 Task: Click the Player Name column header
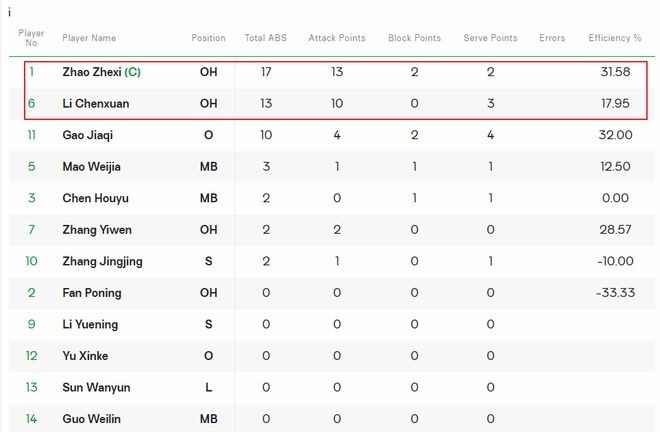coord(89,38)
